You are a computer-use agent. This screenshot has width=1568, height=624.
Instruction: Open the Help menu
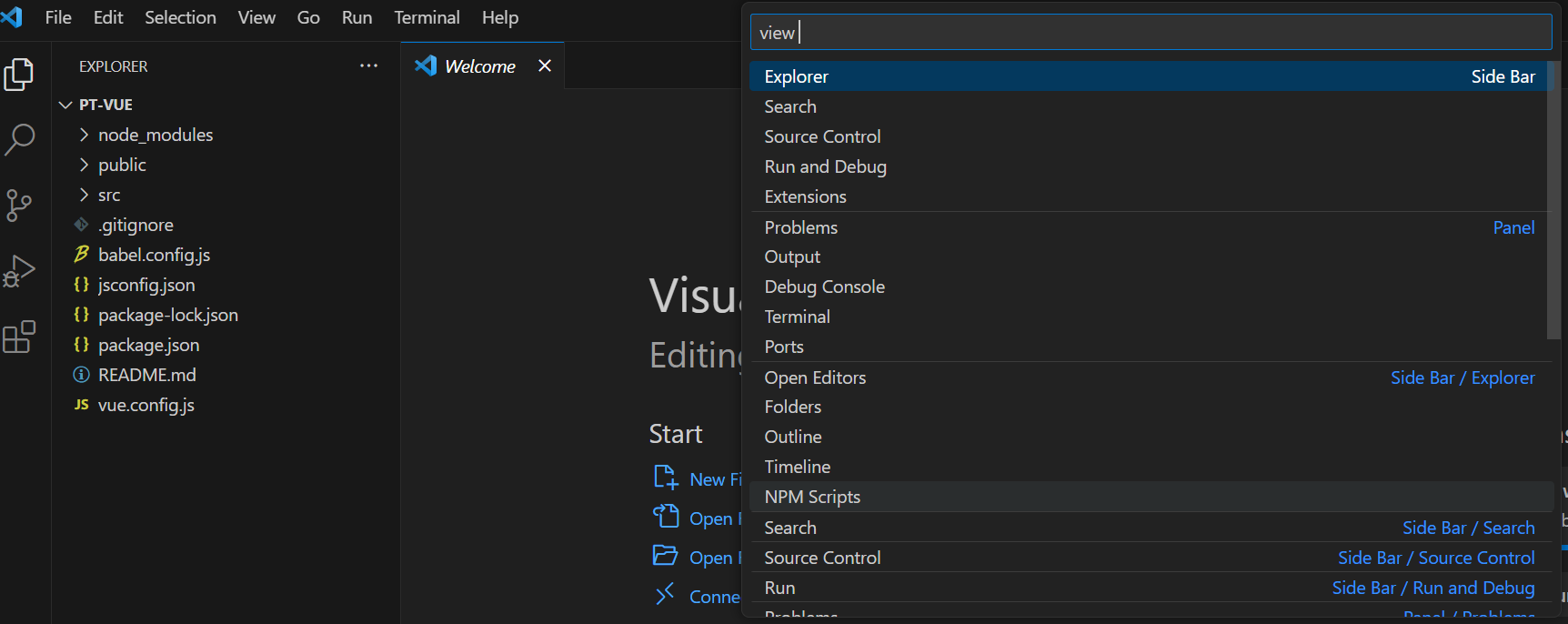click(500, 17)
